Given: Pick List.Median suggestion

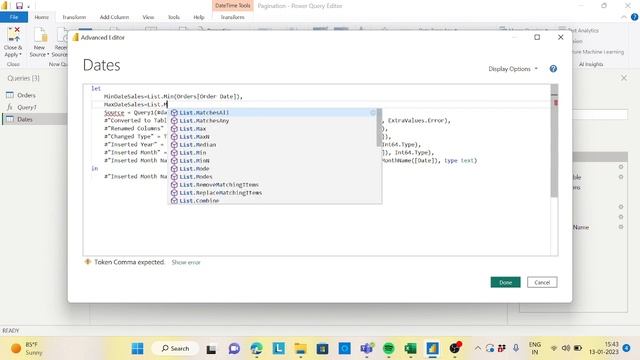Looking at the screenshot, I should point(272,144).
